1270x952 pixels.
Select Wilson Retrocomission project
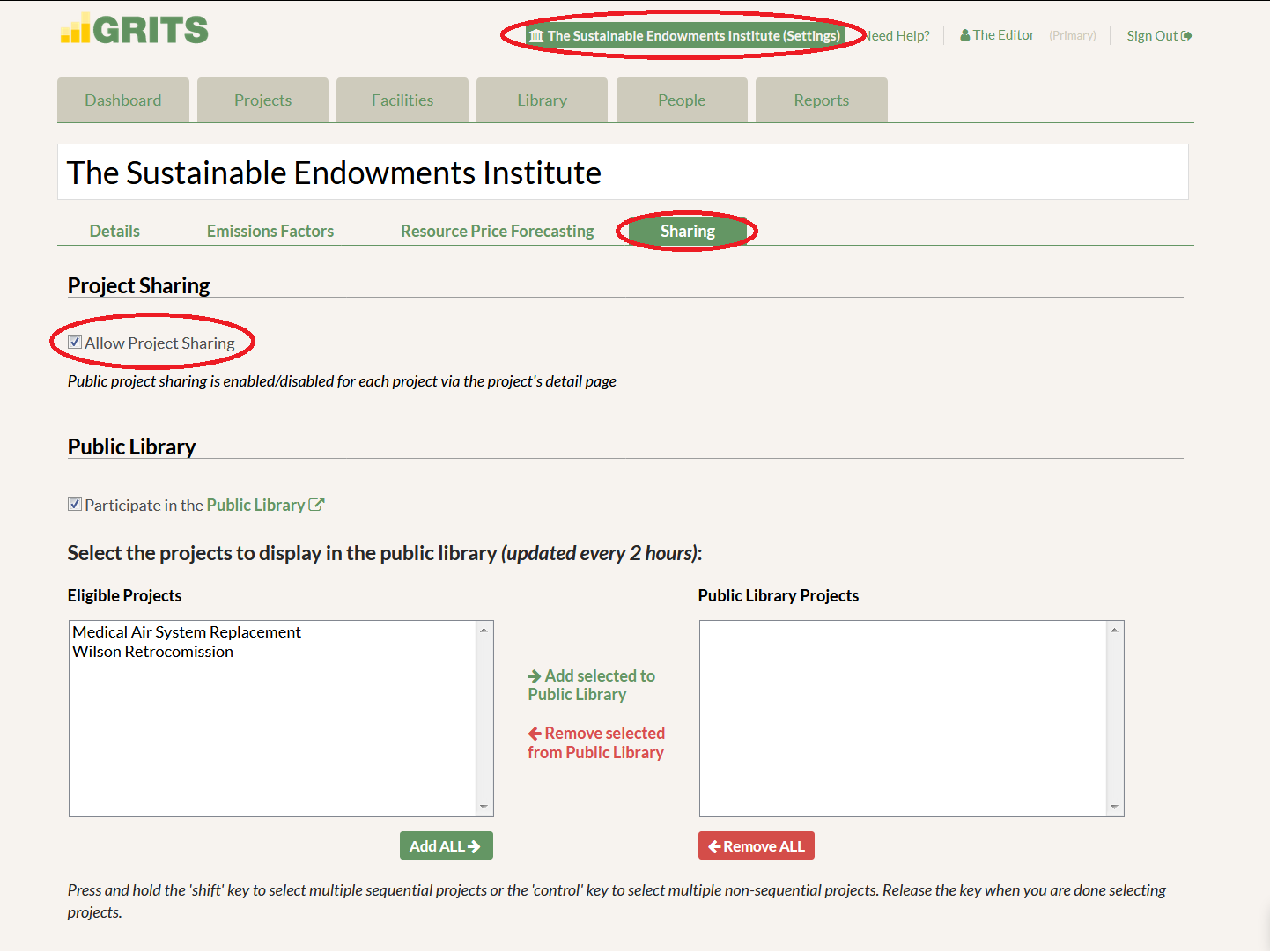point(153,652)
